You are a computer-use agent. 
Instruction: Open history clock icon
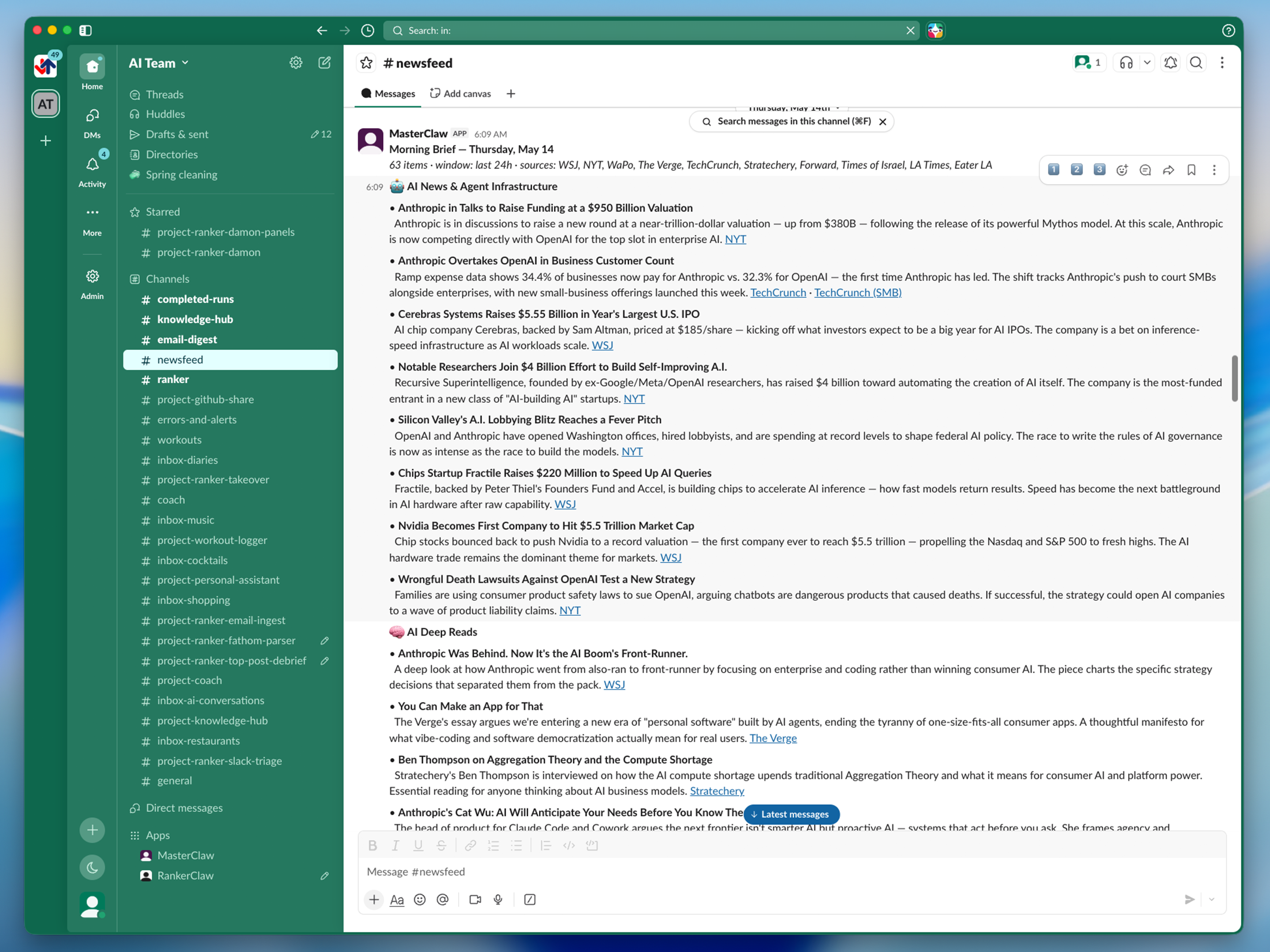(367, 30)
